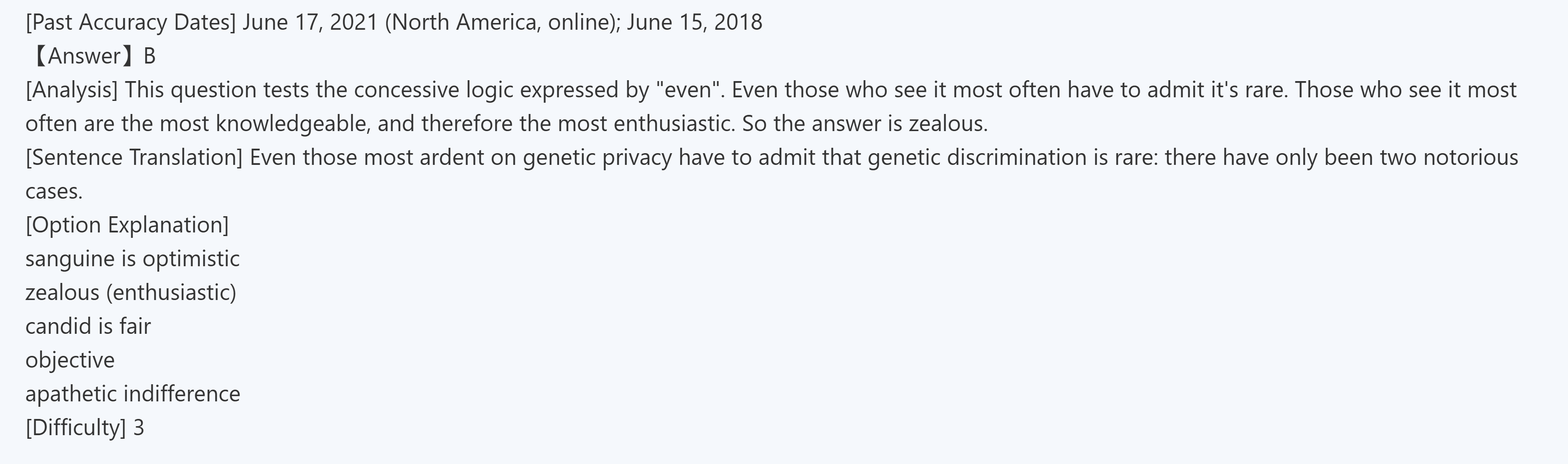
Task: Click the "[Past Accuracy Dates]" label
Action: (x=130, y=23)
